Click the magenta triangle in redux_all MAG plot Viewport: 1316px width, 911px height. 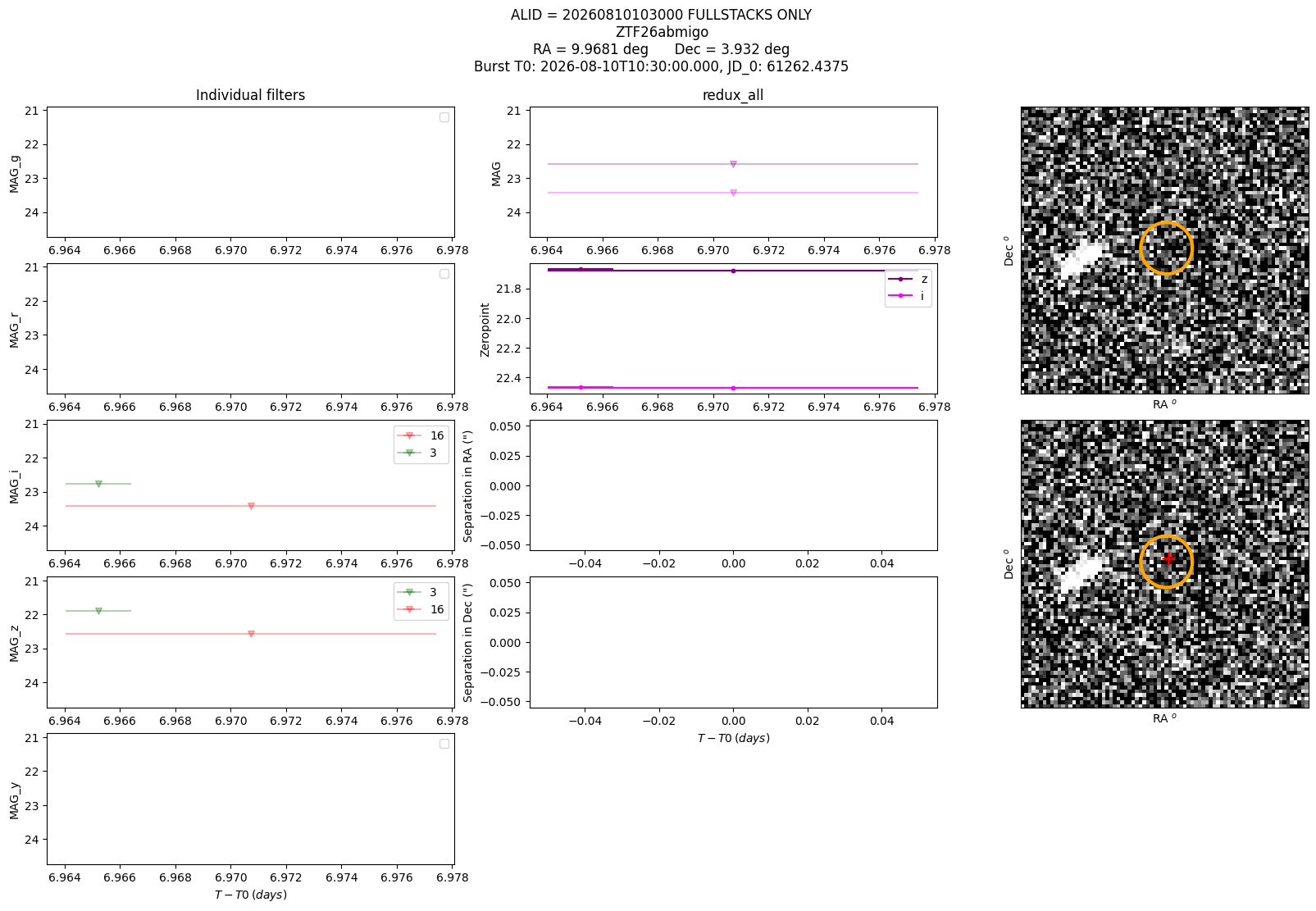(733, 194)
